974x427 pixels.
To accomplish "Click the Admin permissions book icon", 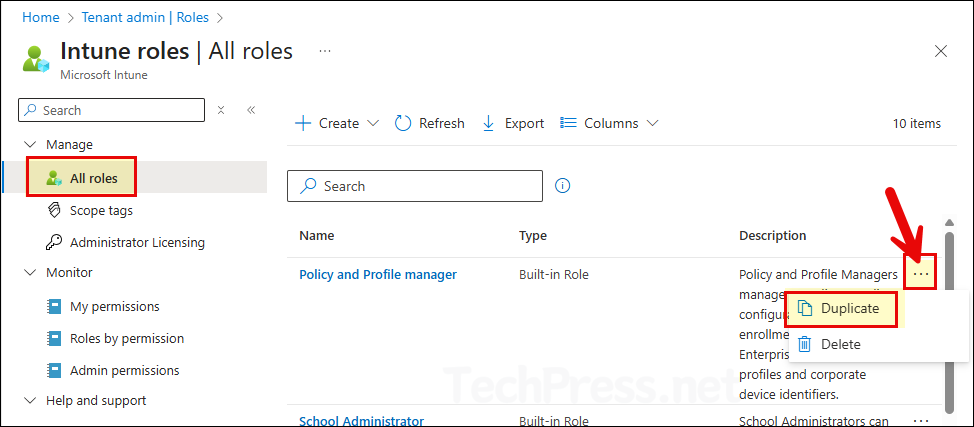I will (x=54, y=370).
